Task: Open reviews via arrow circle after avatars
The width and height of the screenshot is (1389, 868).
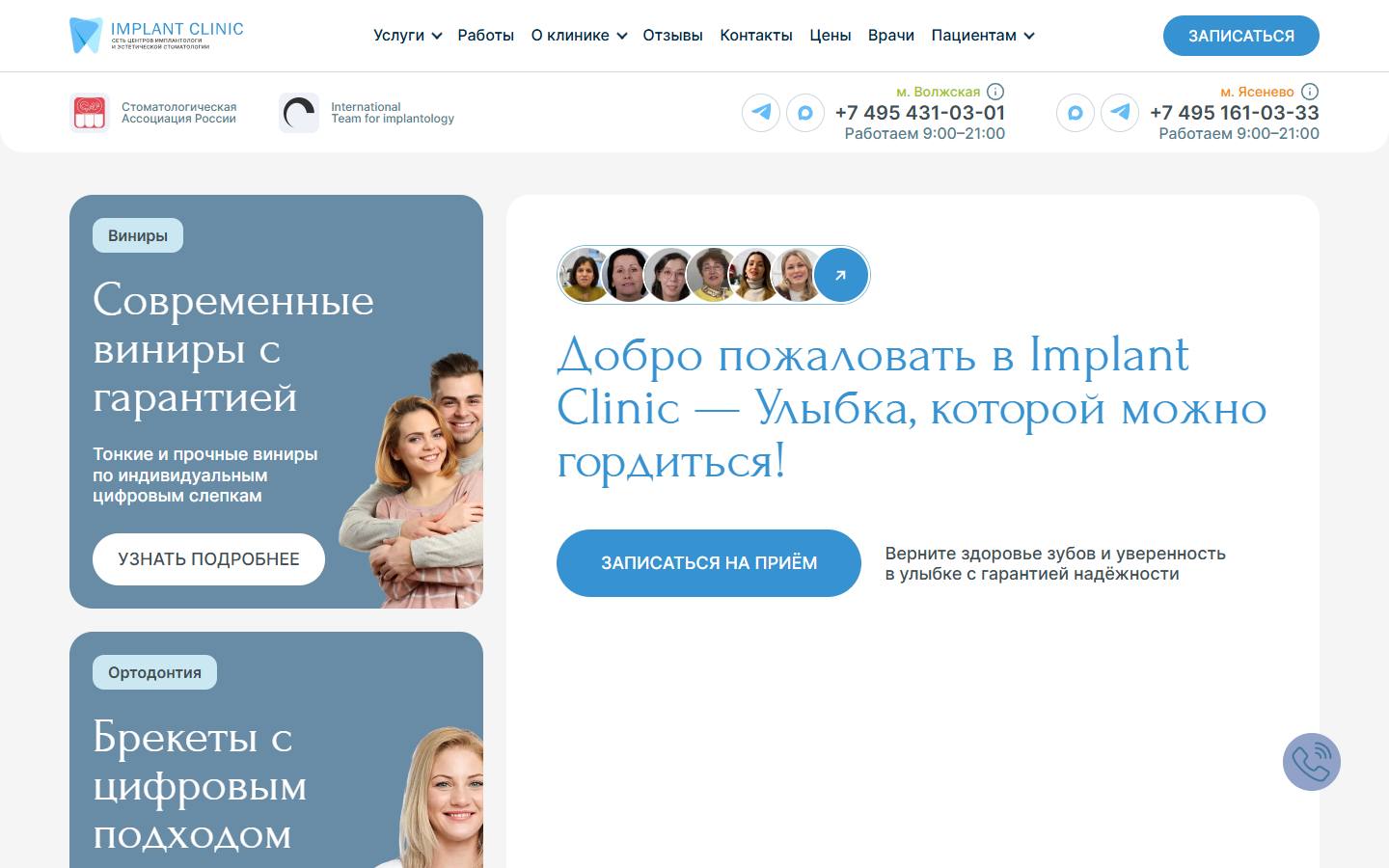Action: (x=841, y=275)
